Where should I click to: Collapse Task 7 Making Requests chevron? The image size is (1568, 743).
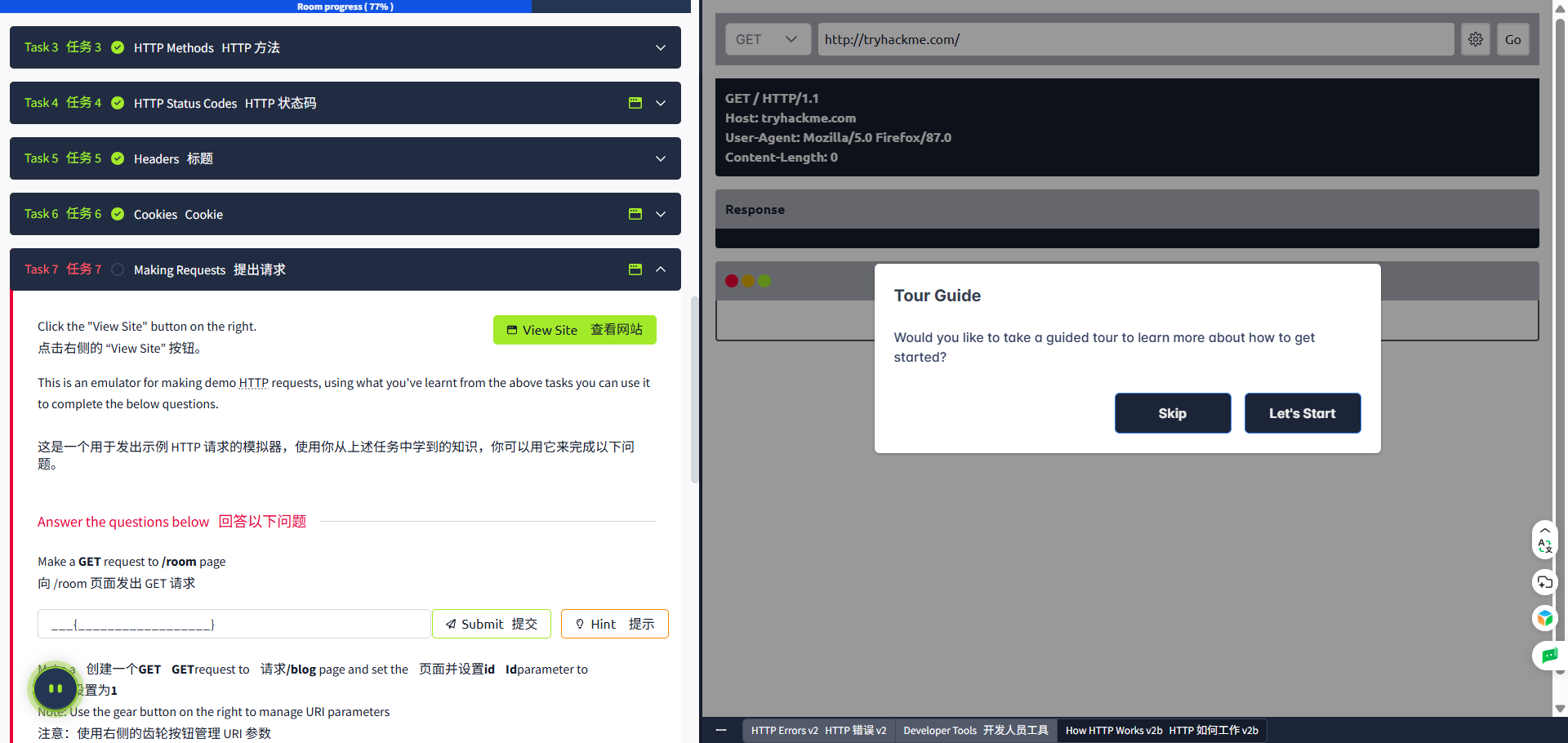[x=661, y=269]
